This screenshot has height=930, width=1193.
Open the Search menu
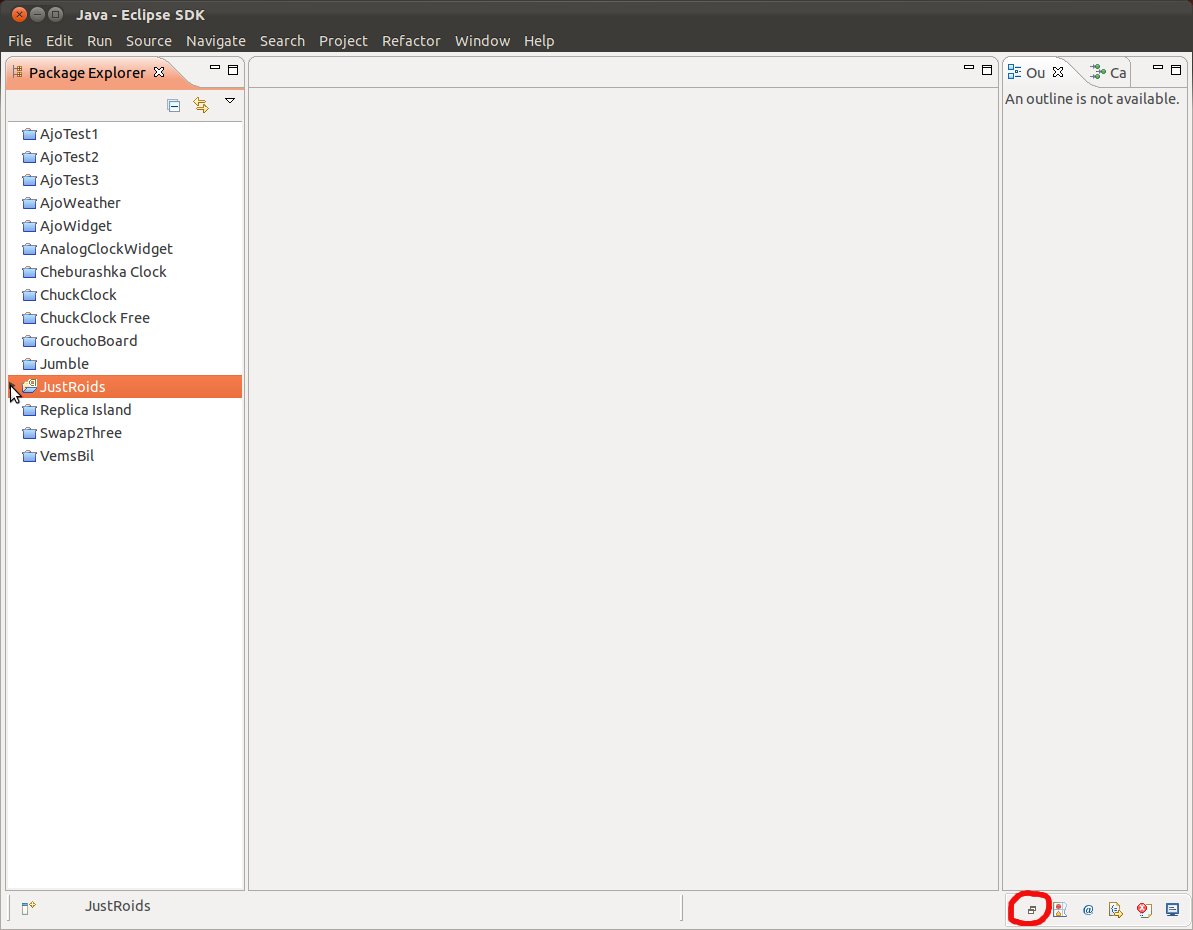(282, 41)
